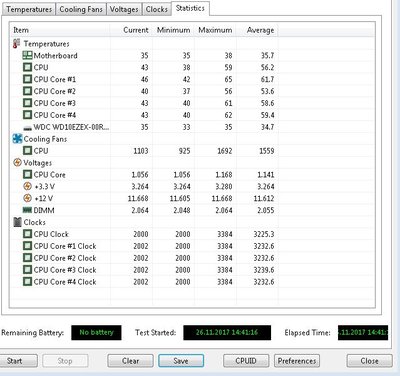Image resolution: width=400 pixels, height=376 pixels.
Task: Select the CPU fan speed row
Action: click(144, 151)
